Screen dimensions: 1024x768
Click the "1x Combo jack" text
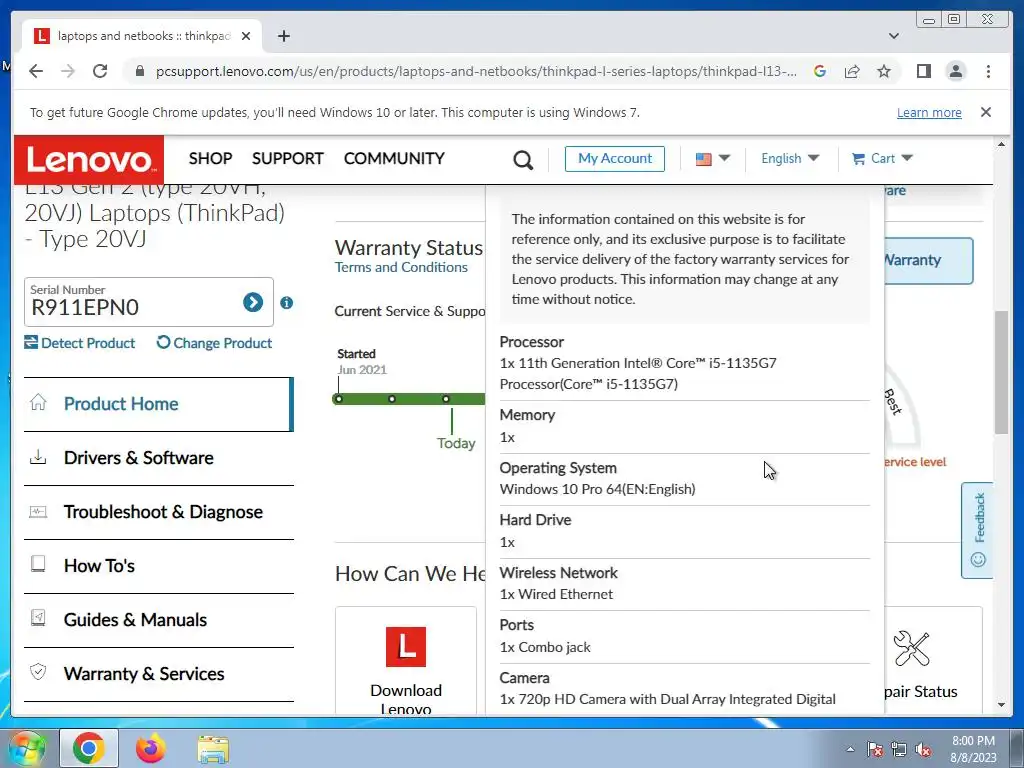(545, 647)
